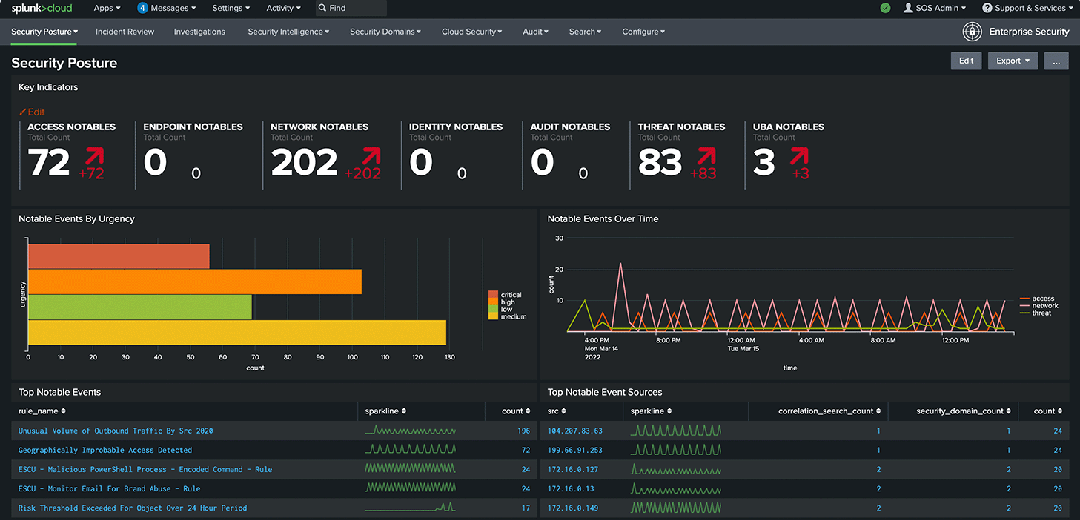The height and width of the screenshot is (520, 1080).
Task: Click the medium urgency legend swatch
Action: (x=493, y=316)
